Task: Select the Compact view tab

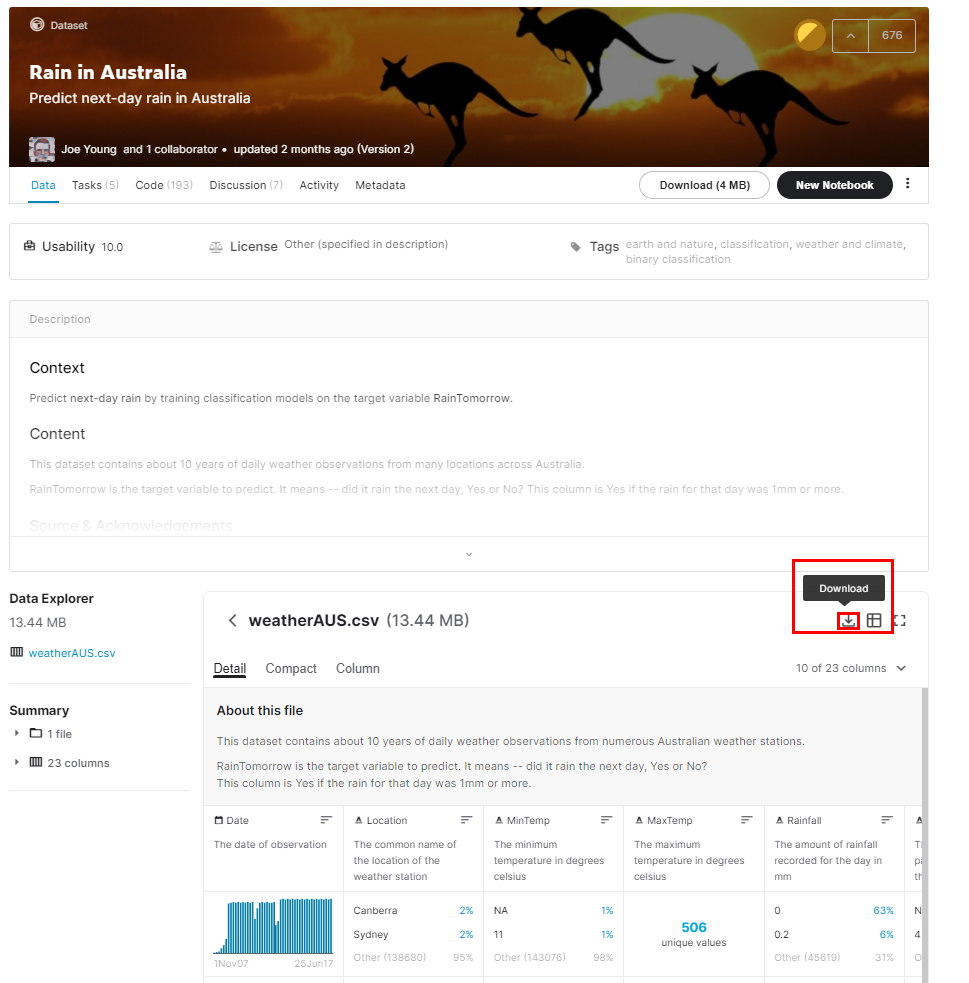Action: 291,668
